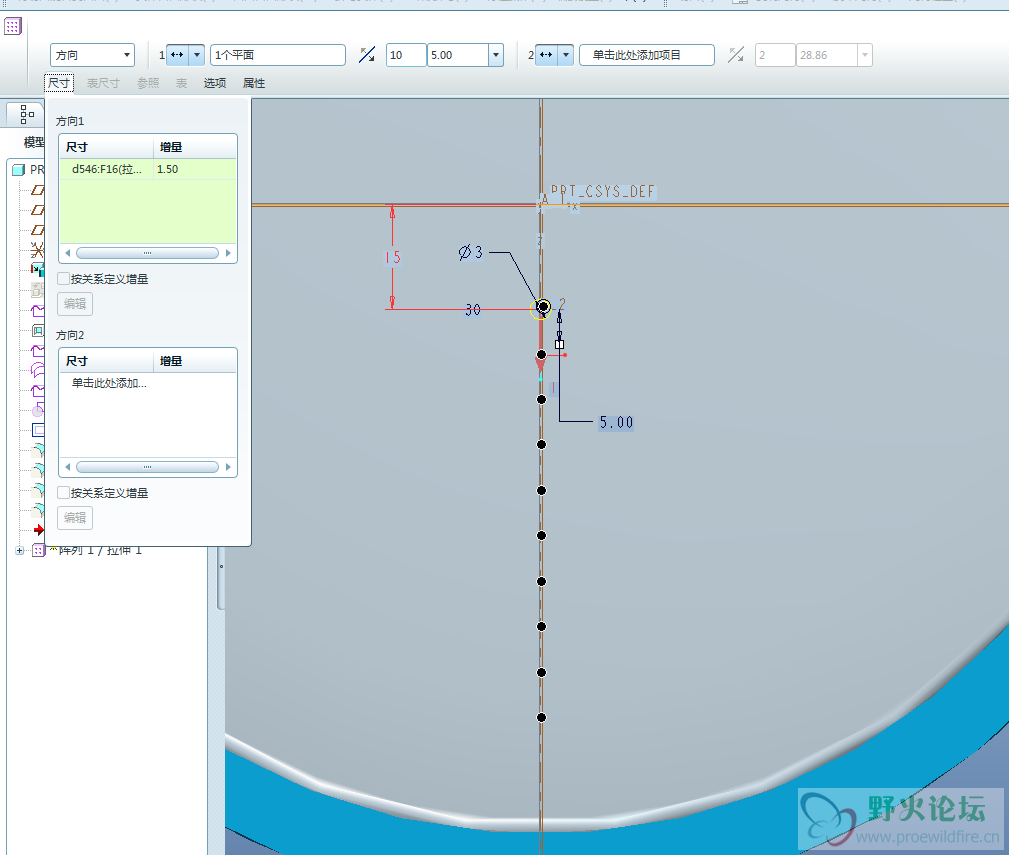This screenshot has height=855, width=1009.
Task: Click the 5.00 spacing dimension in the viewport
Action: click(x=616, y=422)
